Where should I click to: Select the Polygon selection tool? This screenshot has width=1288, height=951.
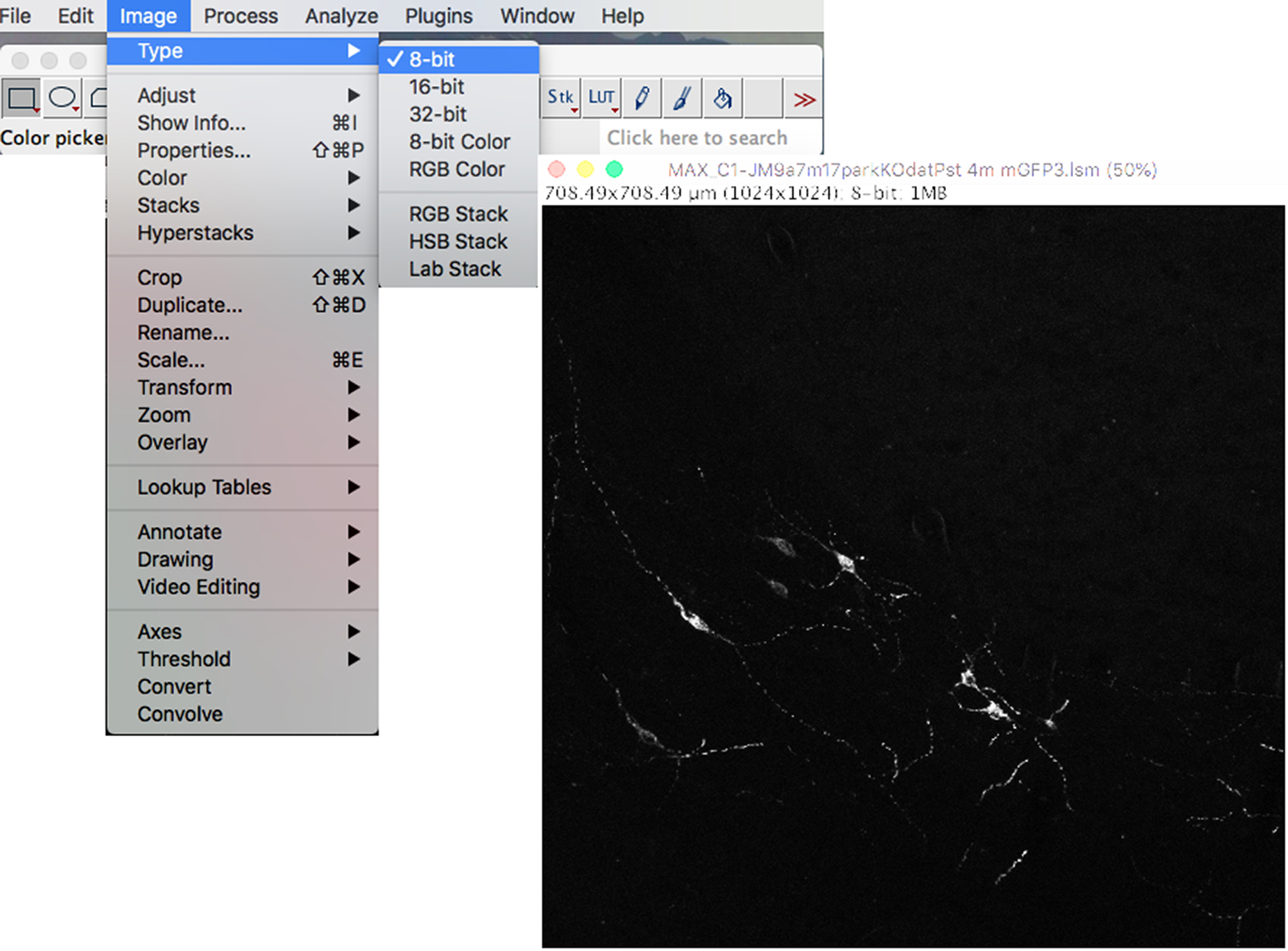coord(96,99)
